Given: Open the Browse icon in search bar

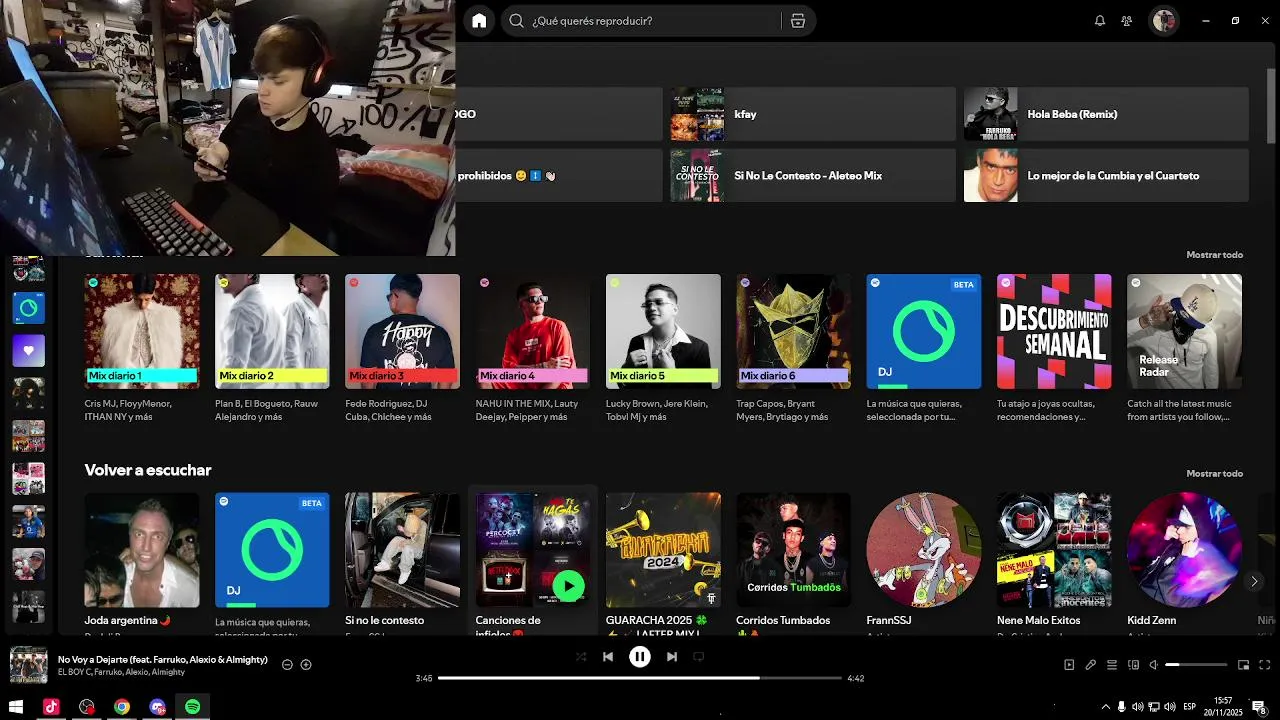Looking at the screenshot, I should click(x=797, y=20).
